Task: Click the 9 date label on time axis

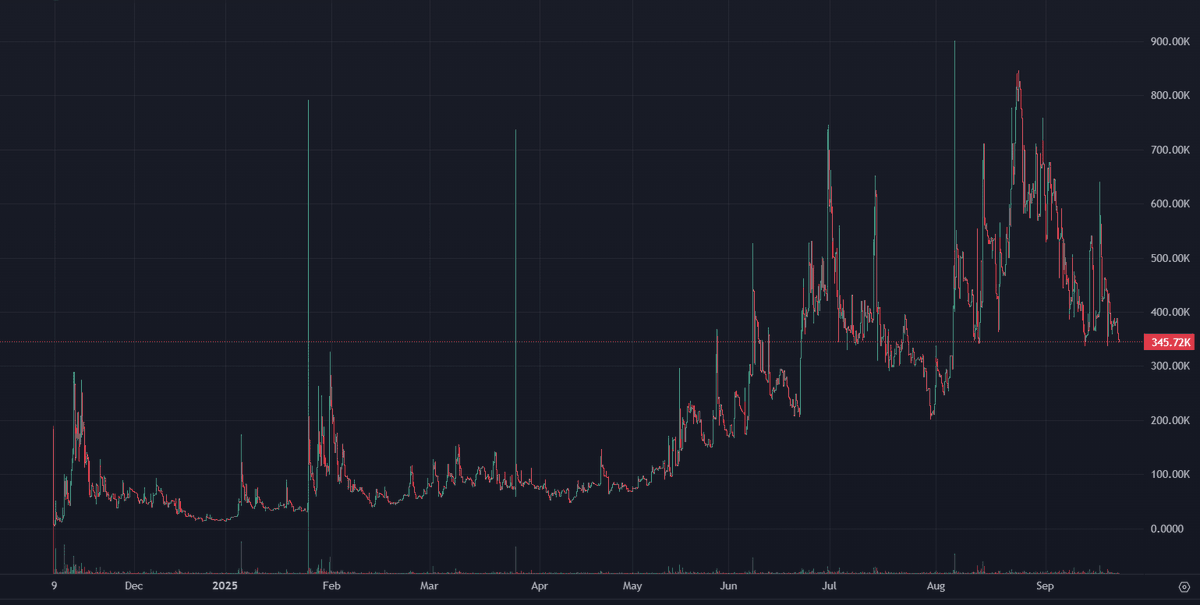Action: click(53, 588)
